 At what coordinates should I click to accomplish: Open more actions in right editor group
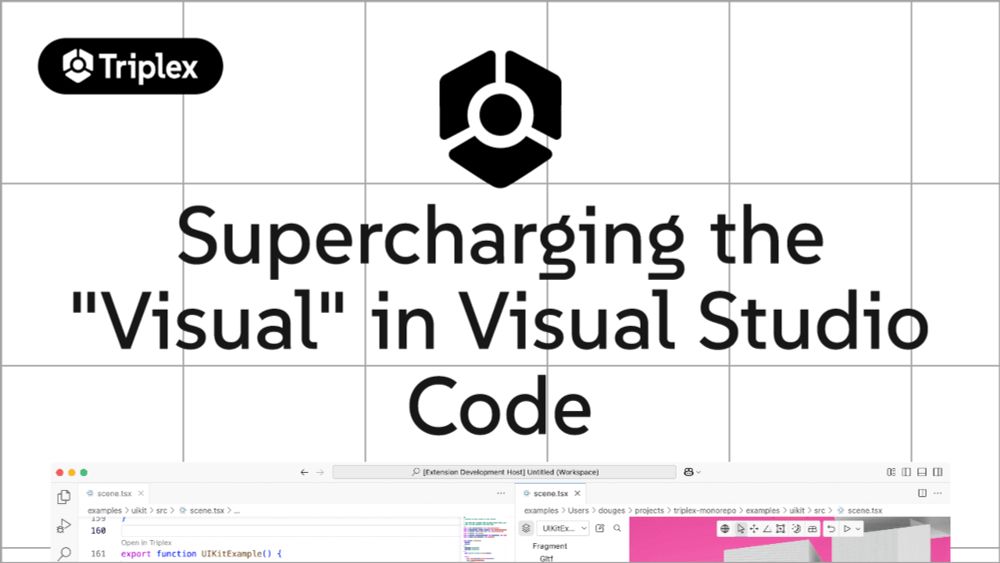(938, 494)
